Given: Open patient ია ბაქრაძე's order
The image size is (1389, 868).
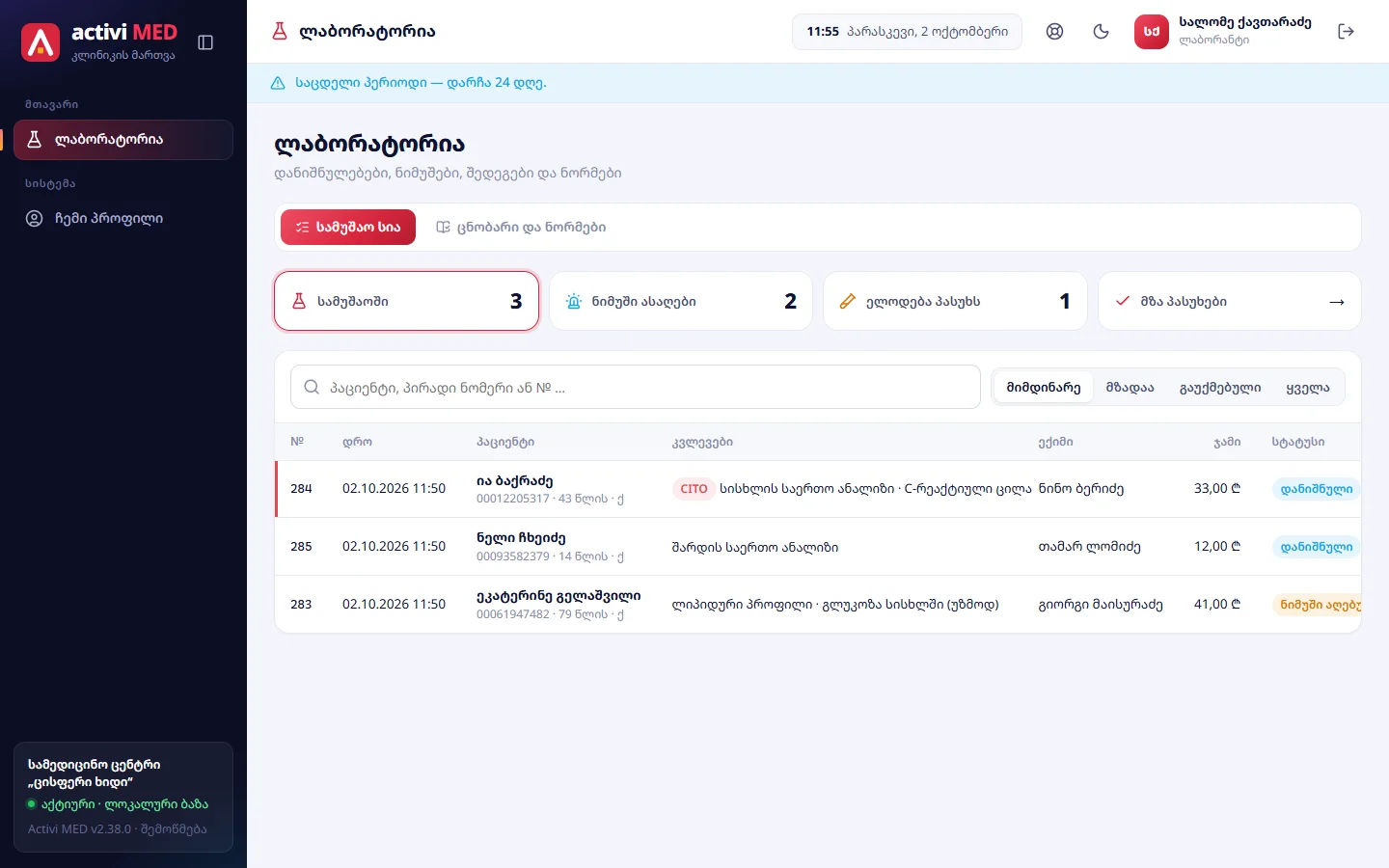Looking at the screenshot, I should click(818, 489).
